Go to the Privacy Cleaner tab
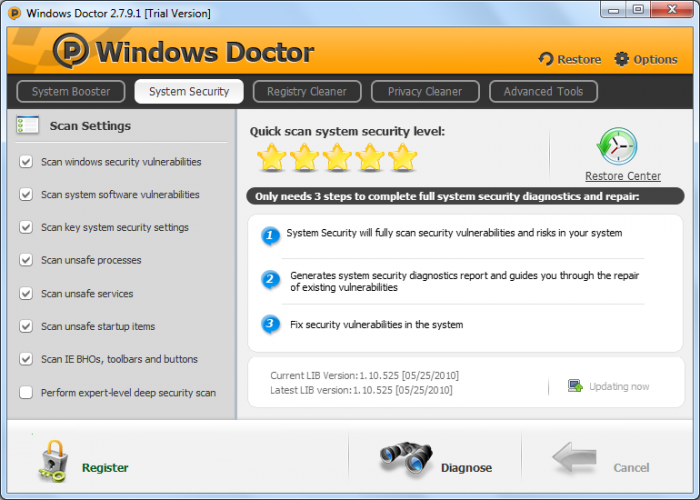The image size is (700, 500). [425, 92]
